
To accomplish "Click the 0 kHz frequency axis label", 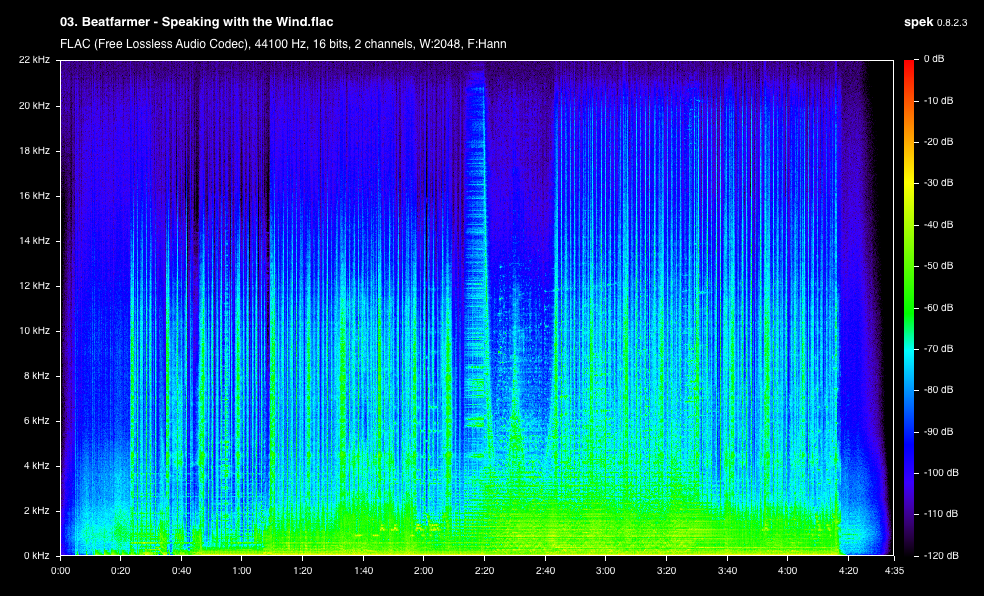I will [x=36, y=555].
